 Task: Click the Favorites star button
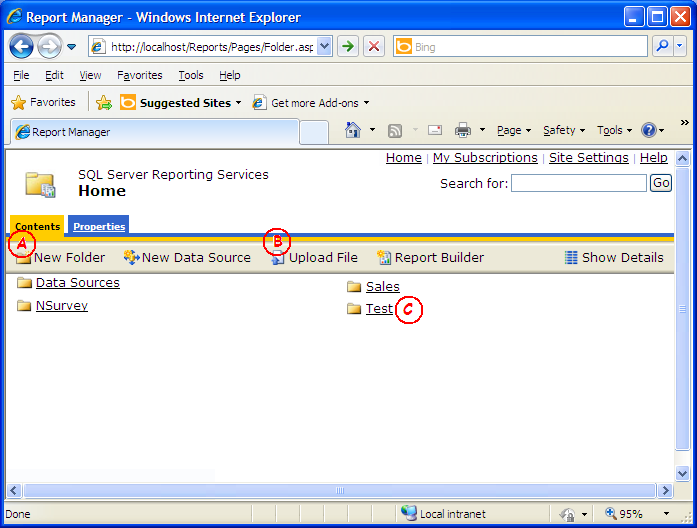tap(43, 103)
